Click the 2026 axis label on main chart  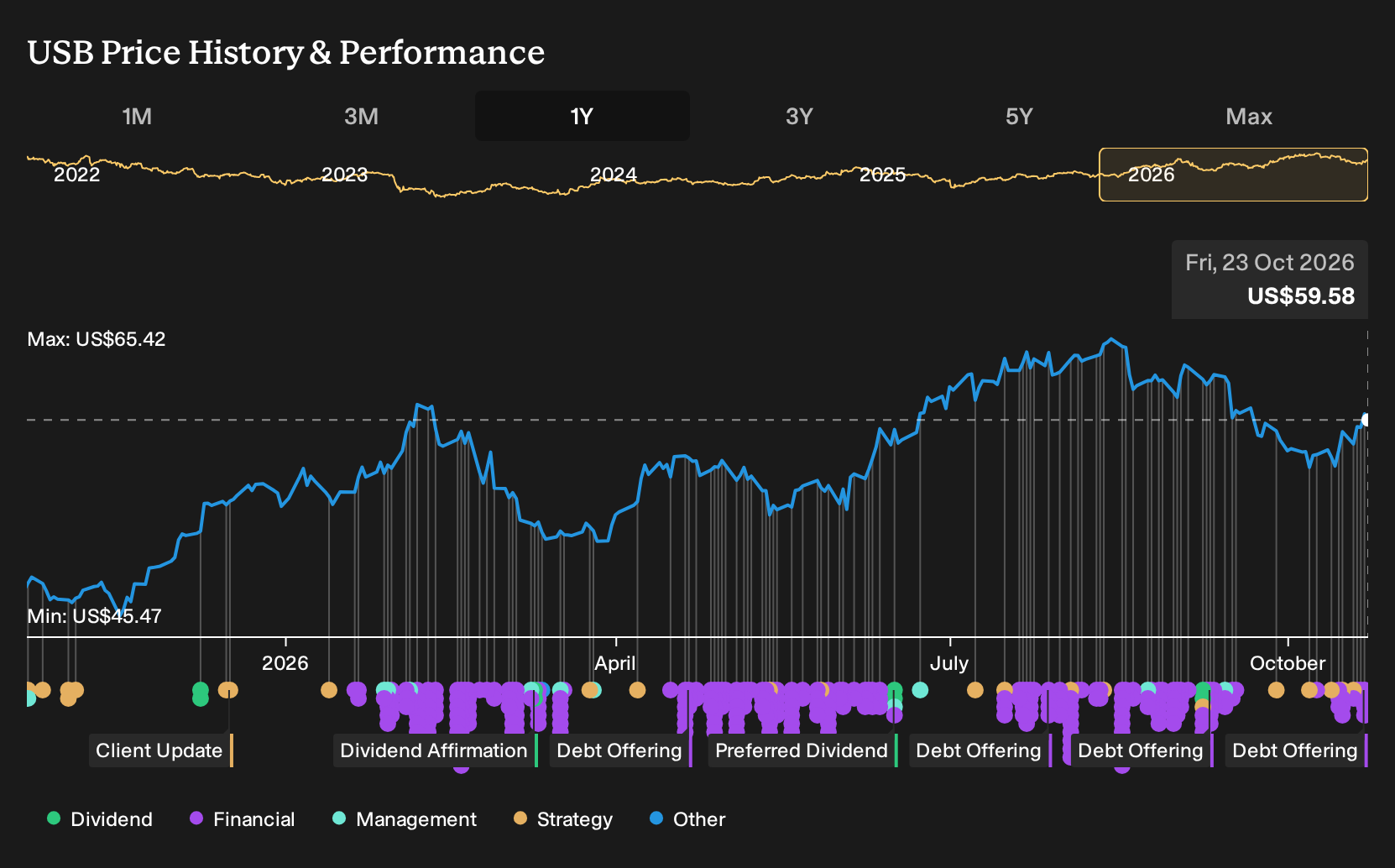285,663
